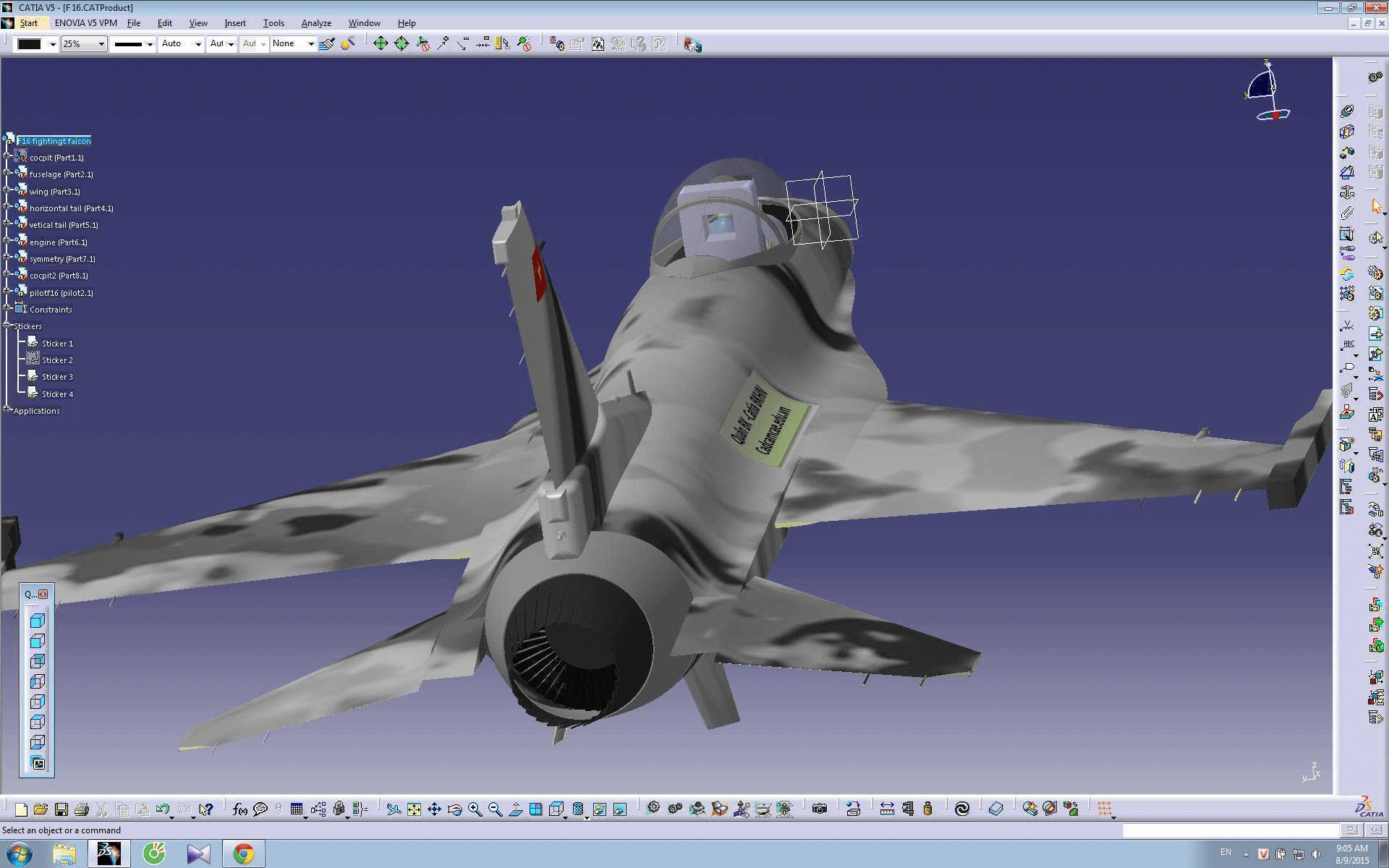
Task: Select the Rotate view icon
Action: 454,809
